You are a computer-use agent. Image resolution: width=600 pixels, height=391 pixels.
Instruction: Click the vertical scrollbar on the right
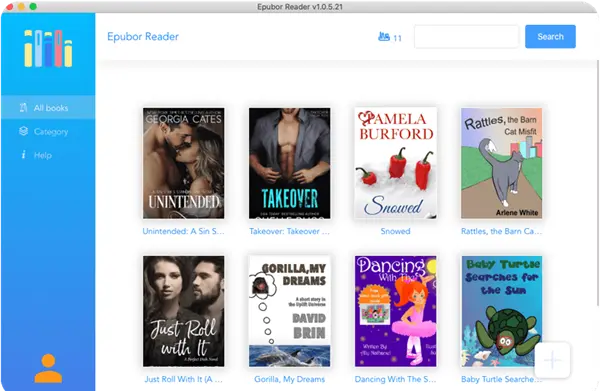(598, 184)
